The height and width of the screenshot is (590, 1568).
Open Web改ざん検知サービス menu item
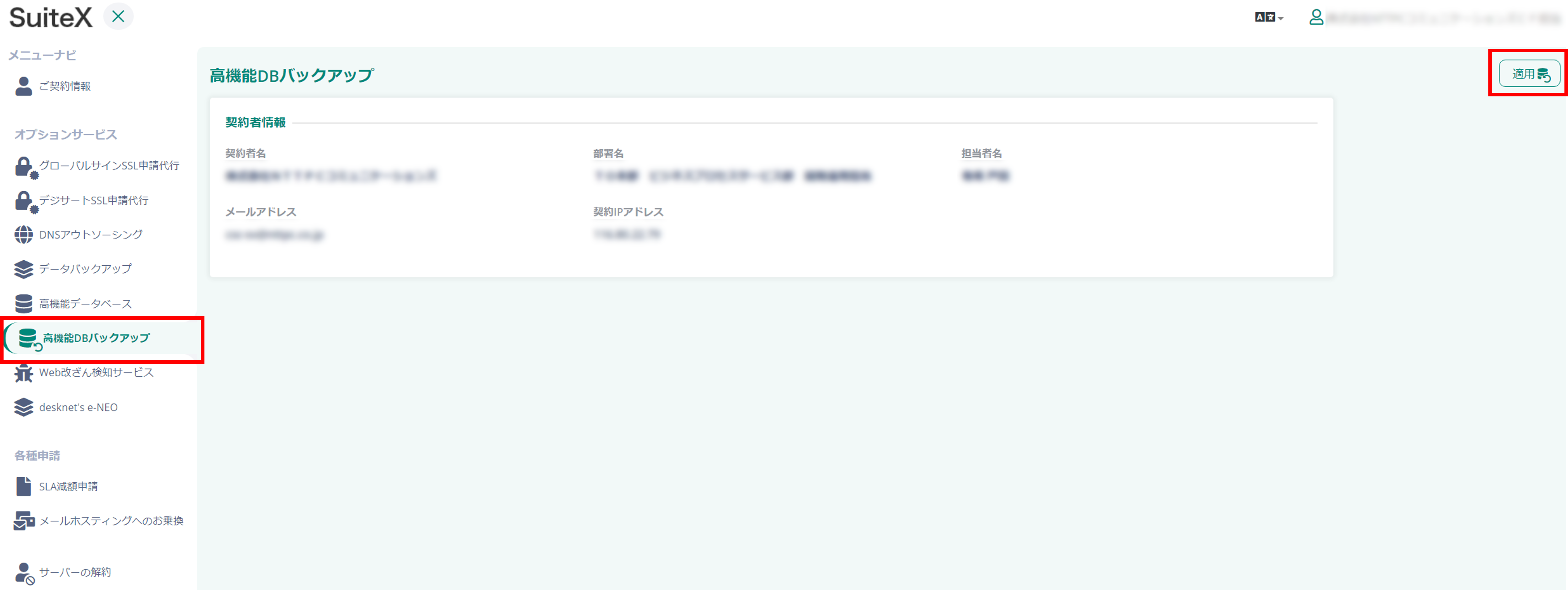(x=96, y=372)
